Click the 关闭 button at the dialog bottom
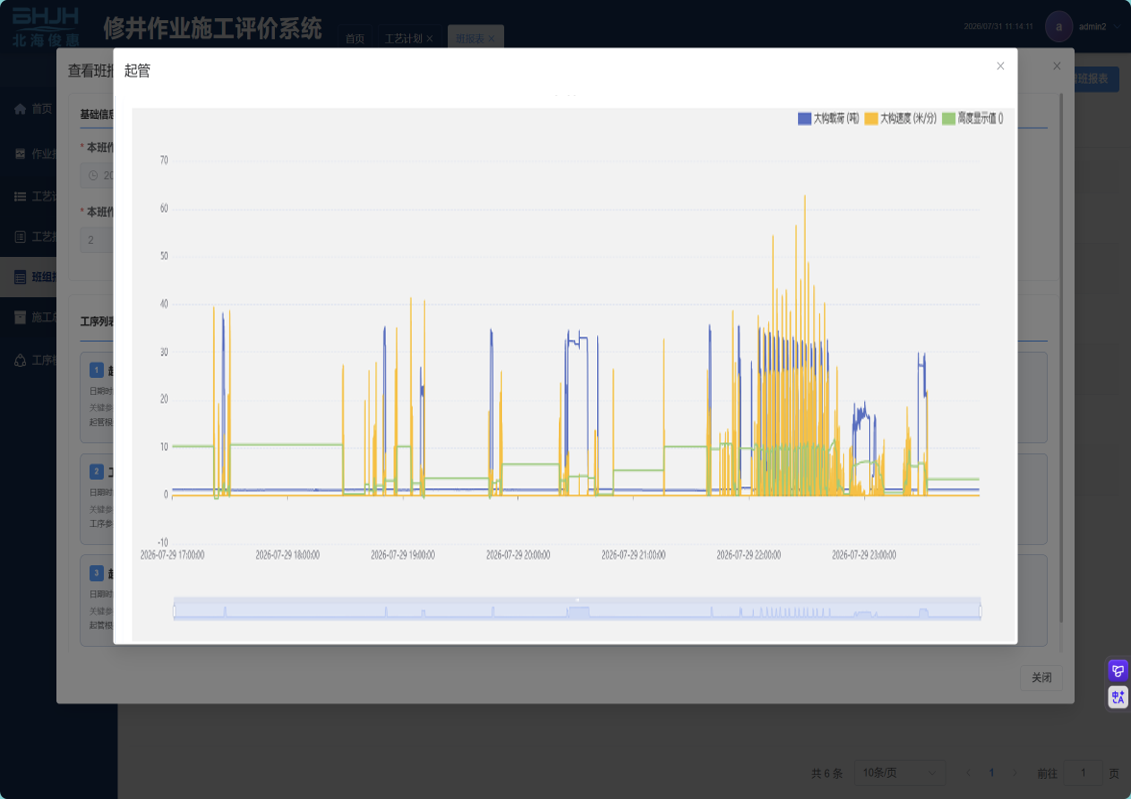The image size is (1131, 799). pyautogui.click(x=1041, y=677)
